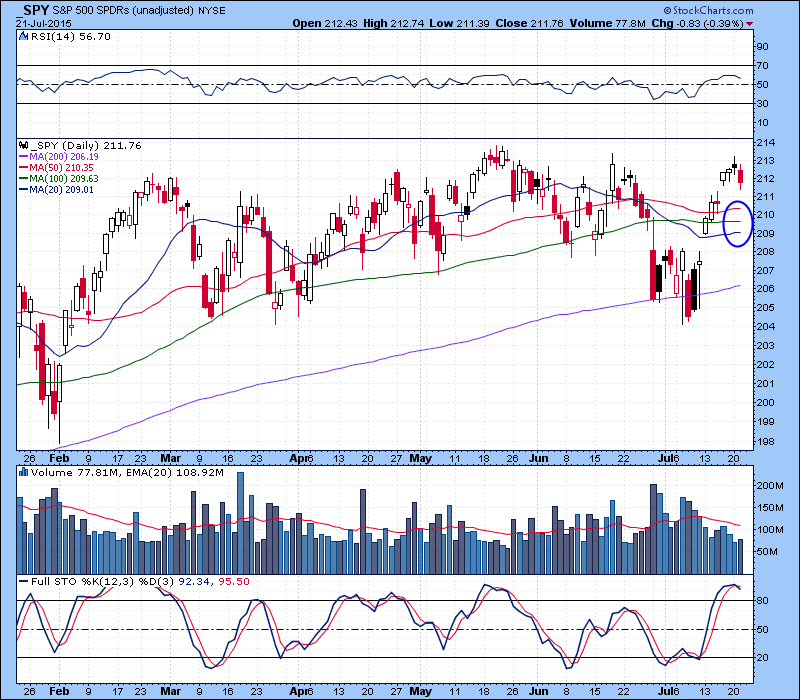Click the 10 level on RSI axis
The image size is (800, 700).
(762, 122)
